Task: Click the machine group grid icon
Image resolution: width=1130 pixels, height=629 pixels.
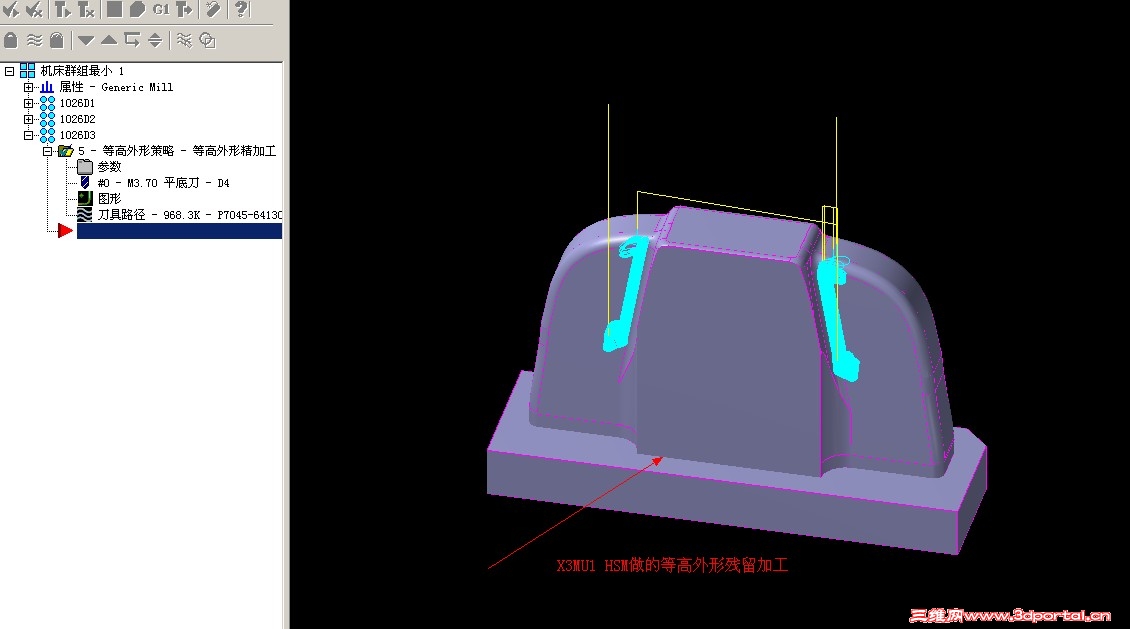Action: tap(27, 71)
